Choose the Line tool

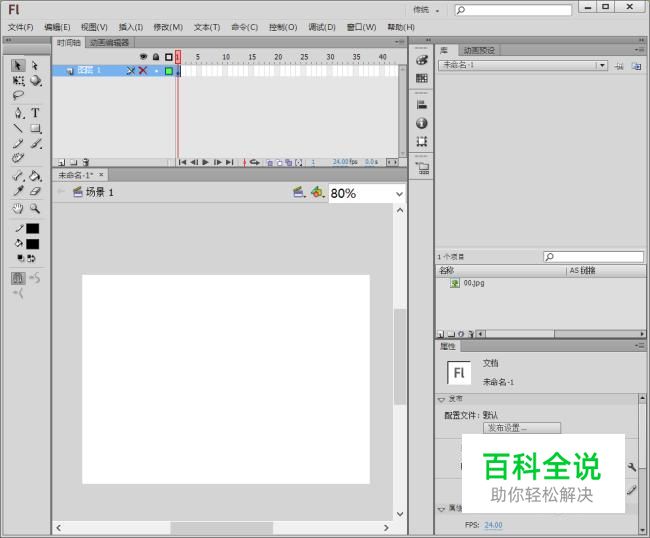coord(18,128)
